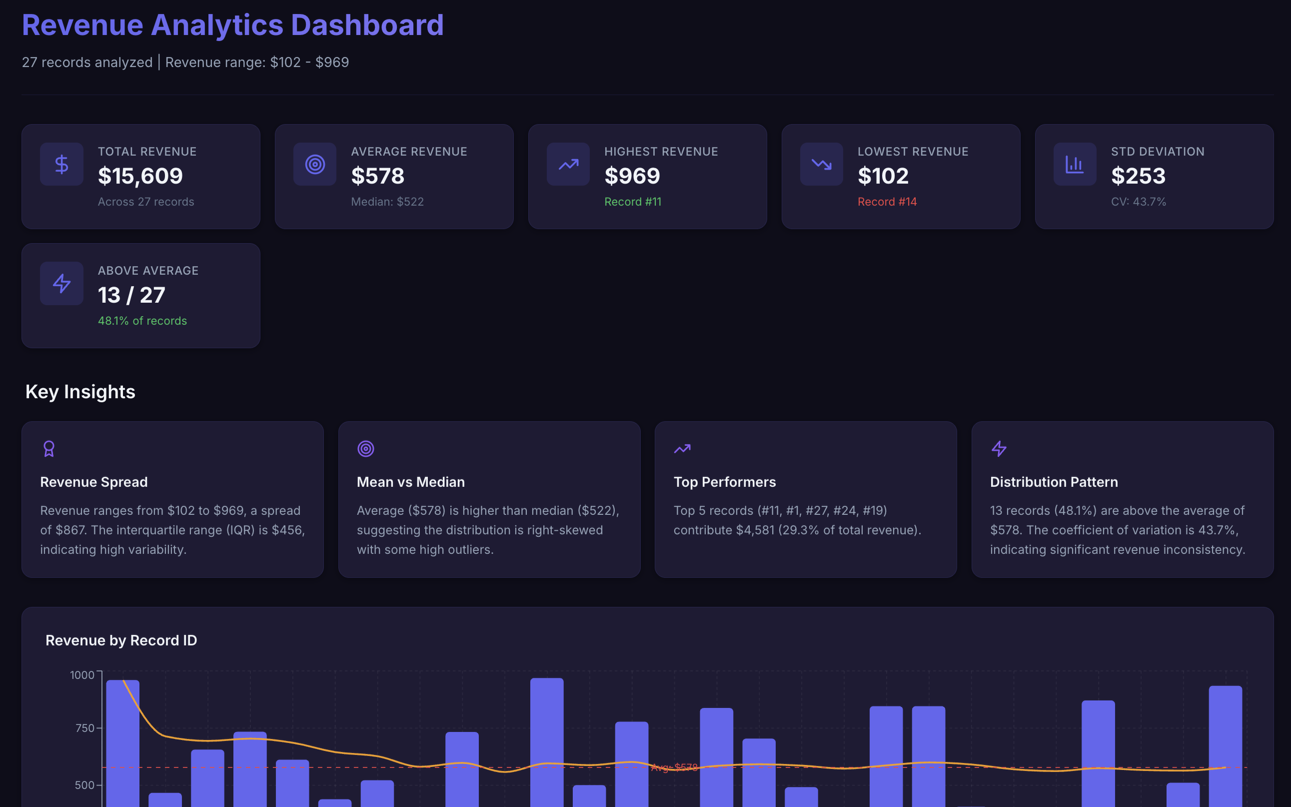This screenshot has width=1291, height=807.
Task: Click the first bar in the revenue chart
Action: 123,745
